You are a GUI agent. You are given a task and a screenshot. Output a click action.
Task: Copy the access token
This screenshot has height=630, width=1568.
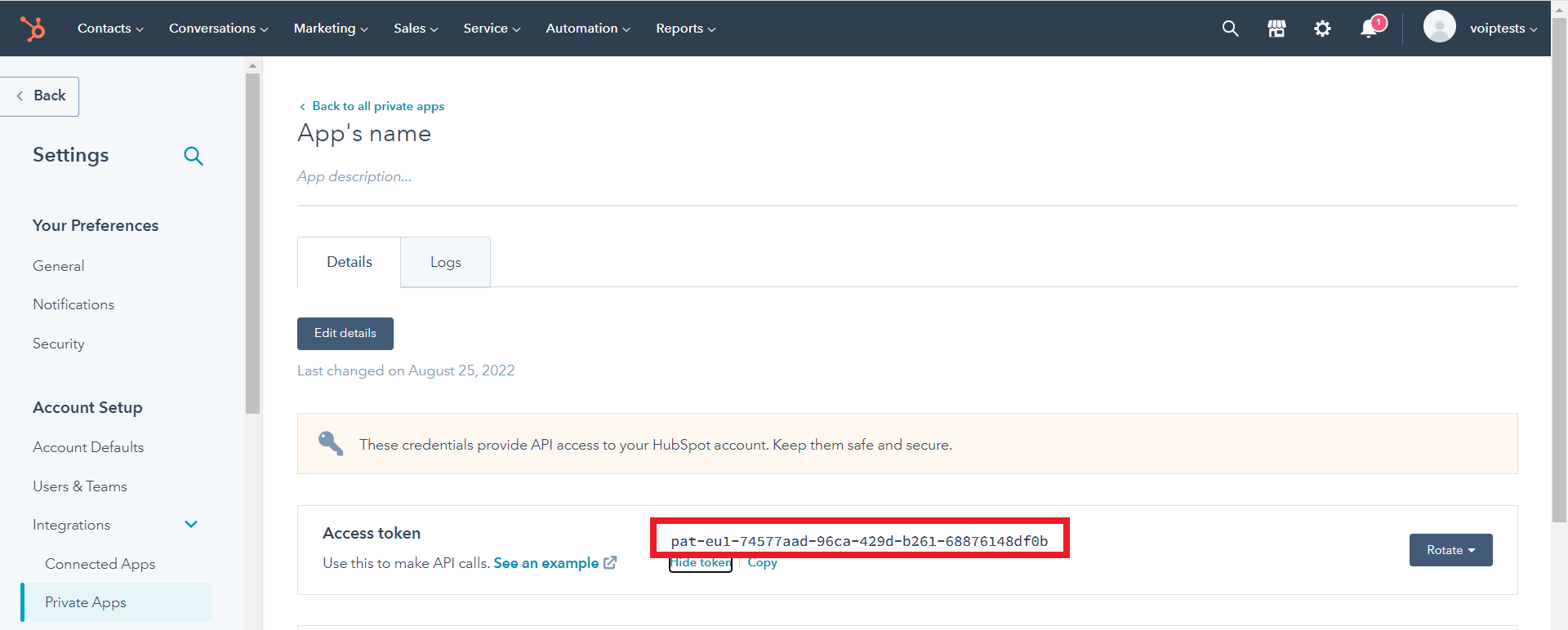click(x=762, y=563)
